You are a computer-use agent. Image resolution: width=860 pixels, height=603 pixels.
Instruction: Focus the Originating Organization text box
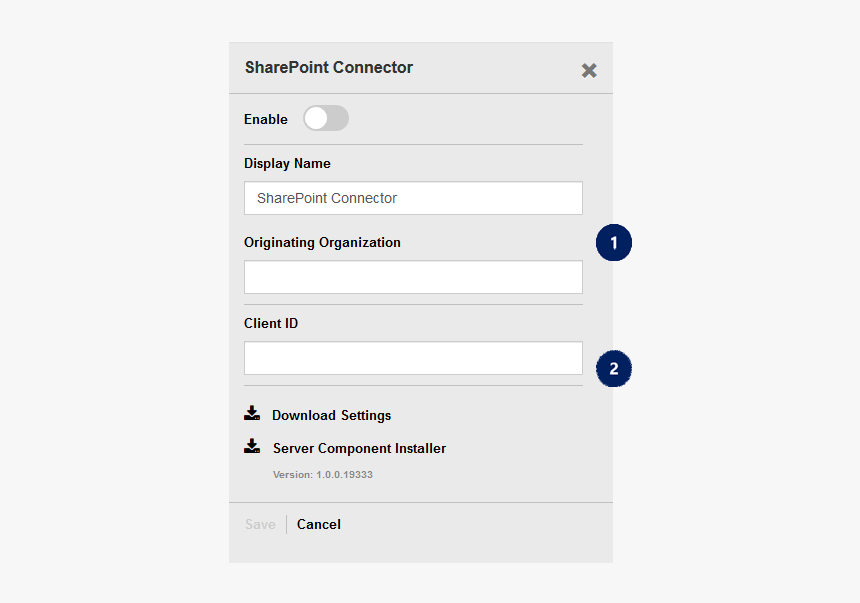point(413,277)
